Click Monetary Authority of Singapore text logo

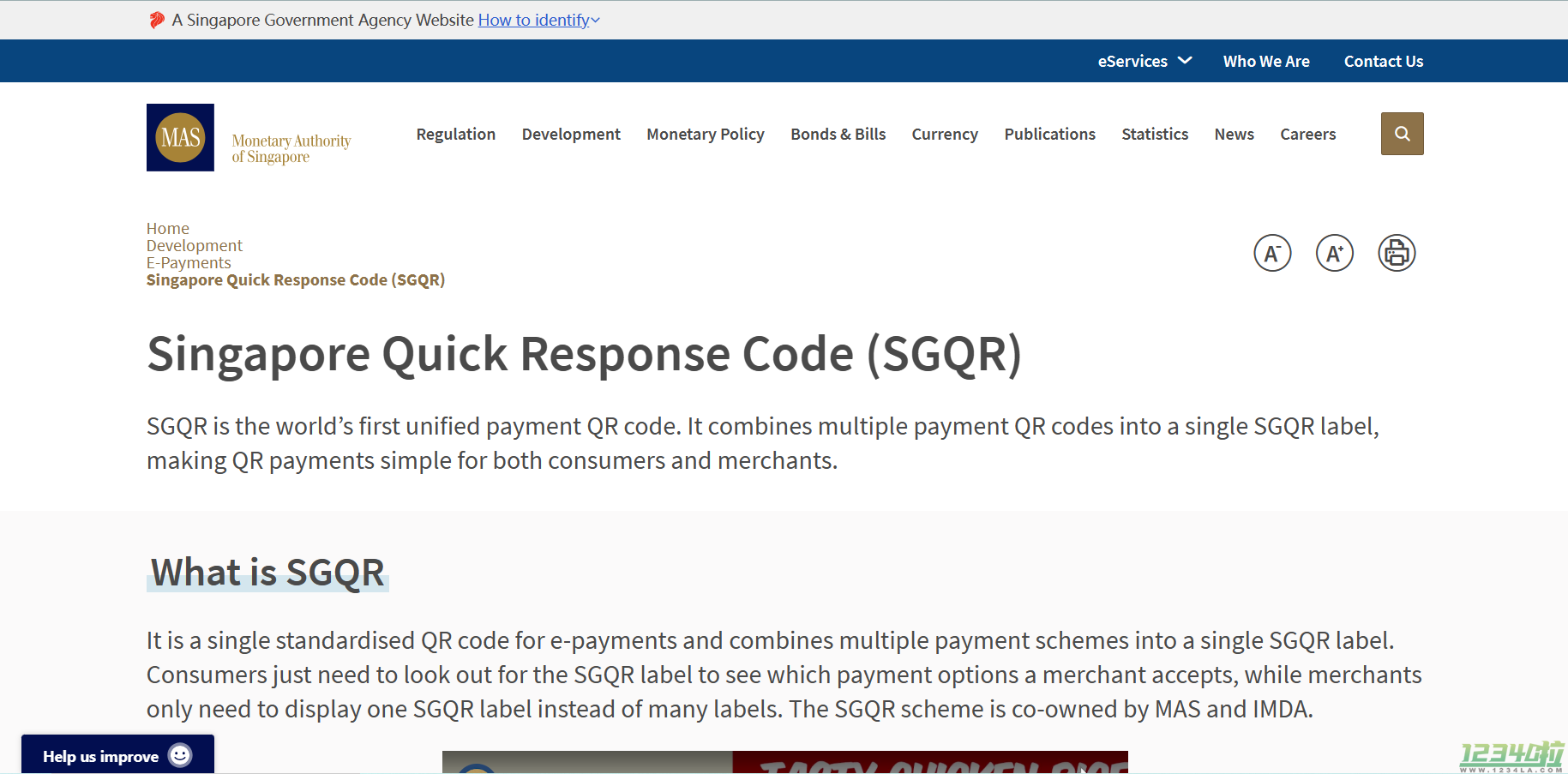(291, 148)
